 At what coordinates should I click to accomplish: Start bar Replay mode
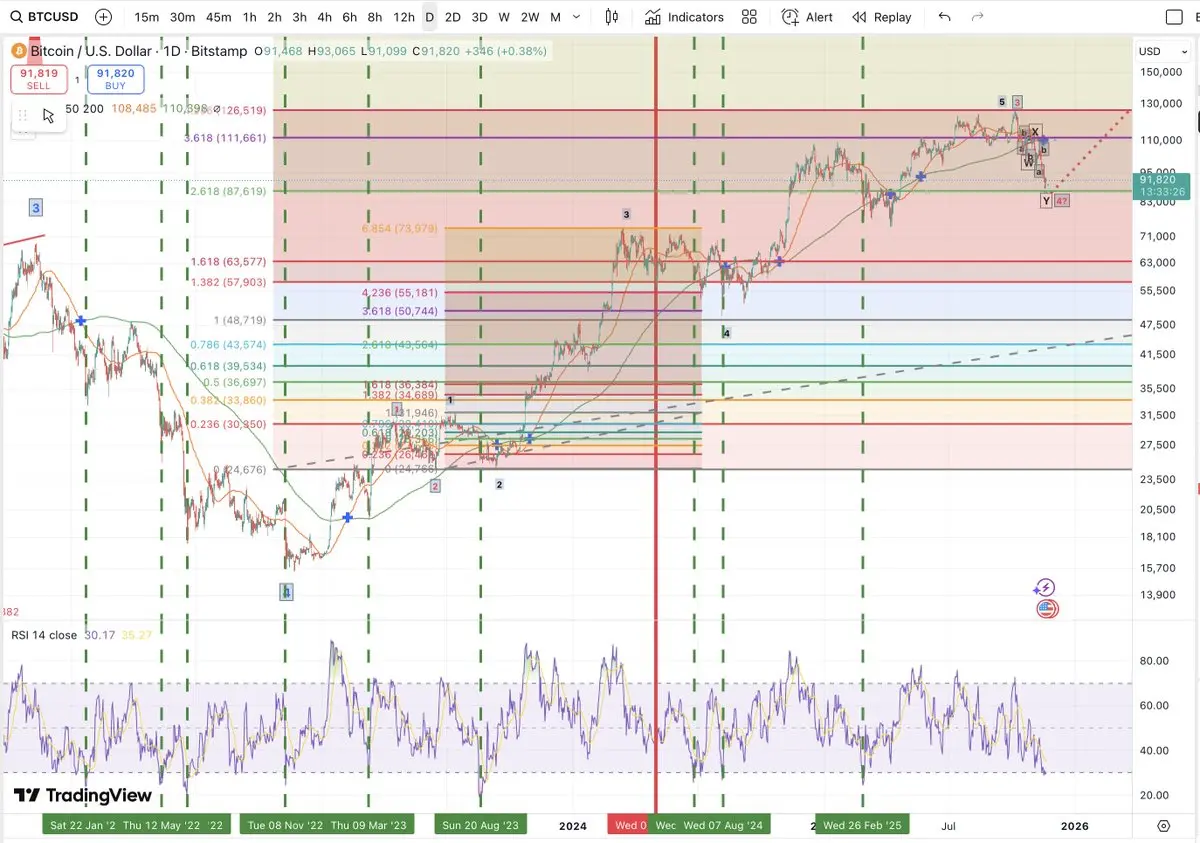[x=882, y=17]
